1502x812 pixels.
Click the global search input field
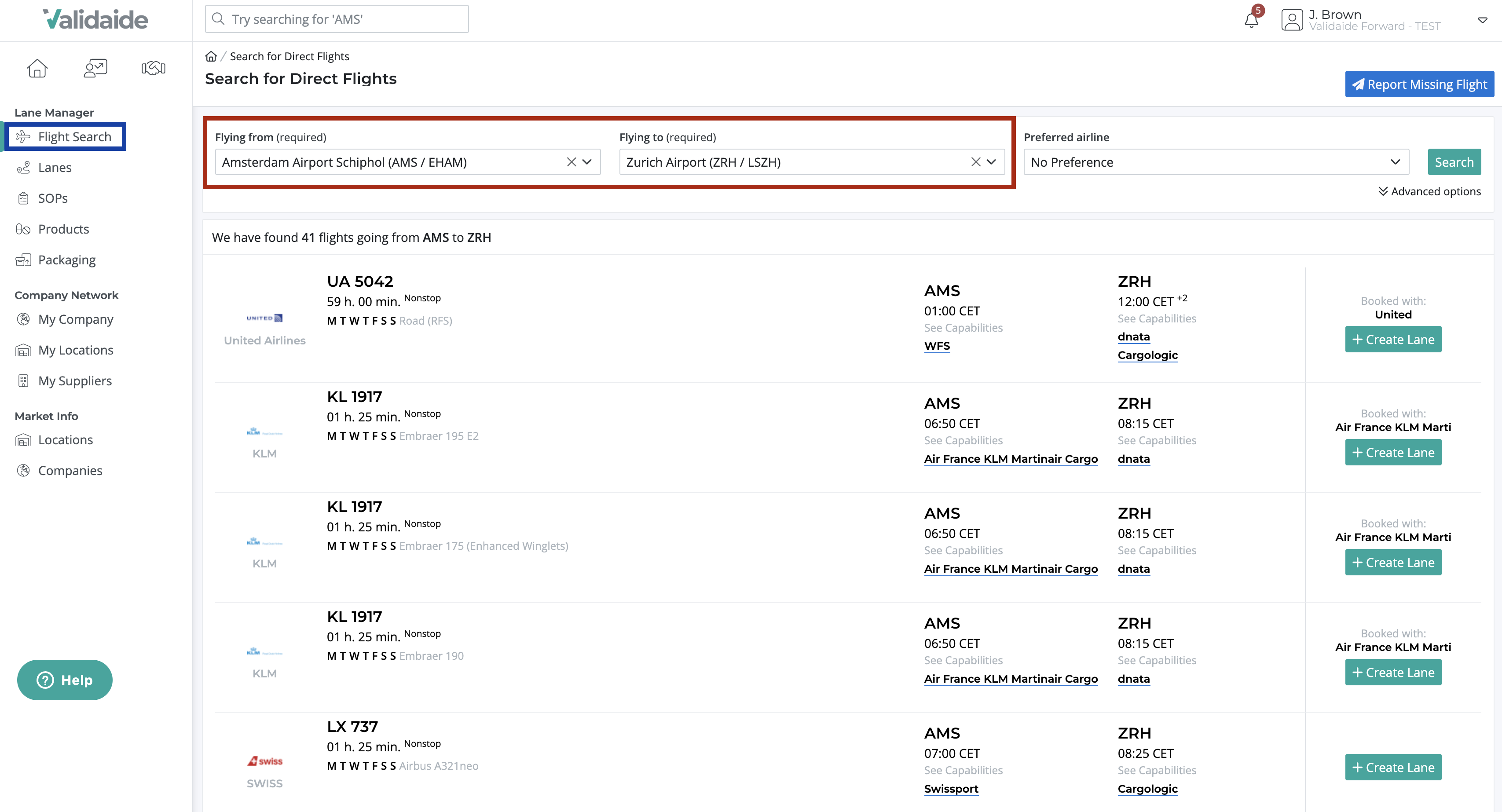(x=337, y=18)
